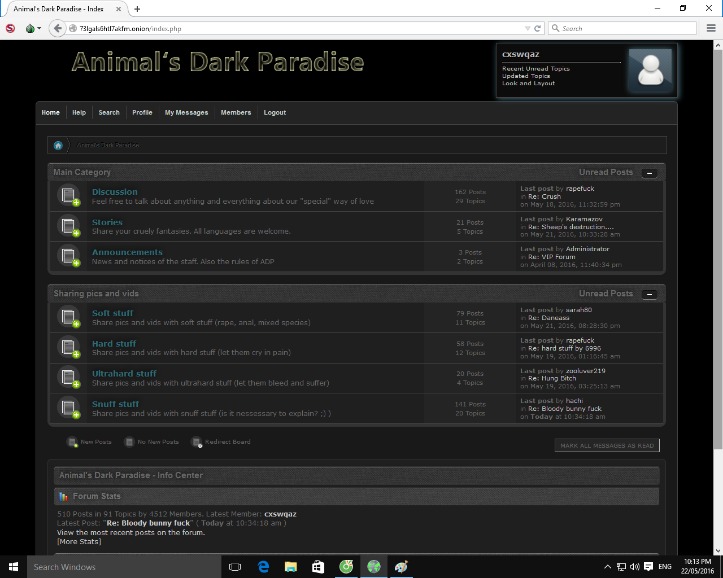Open the Updated Topics link
Screen dimensions: 723x578
[526, 76]
